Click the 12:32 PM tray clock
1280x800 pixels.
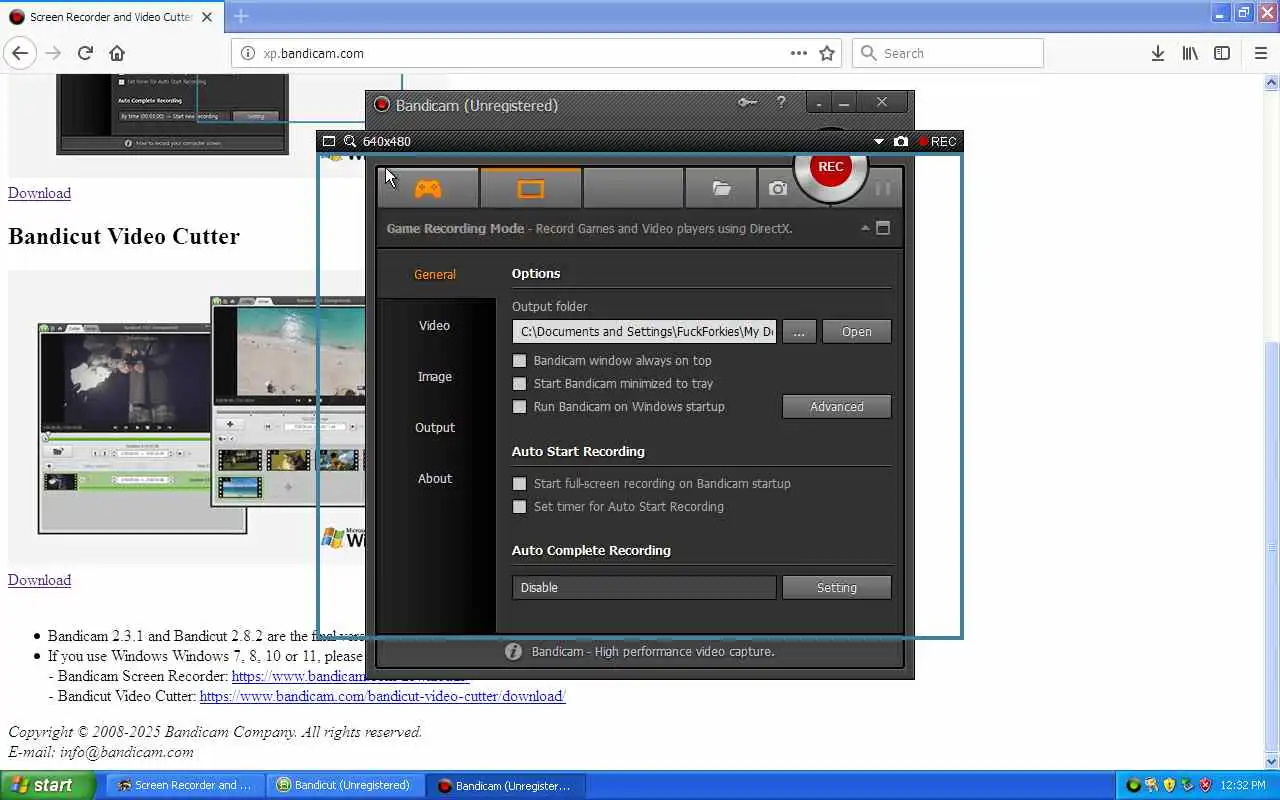pyautogui.click(x=1242, y=785)
